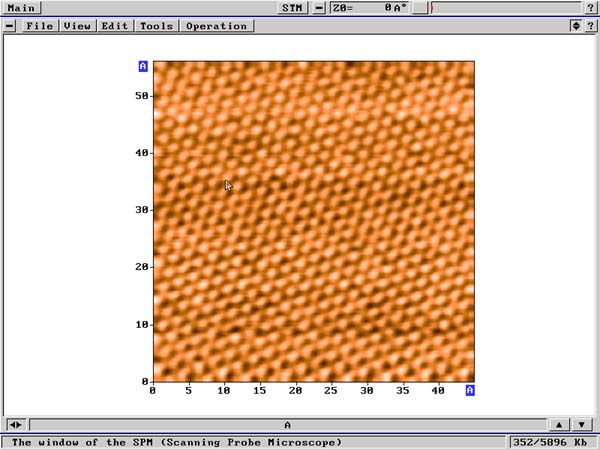Viewport: 600px width, 450px height.
Task: Click the blue Y-axis unit label A
Action: click(x=143, y=67)
